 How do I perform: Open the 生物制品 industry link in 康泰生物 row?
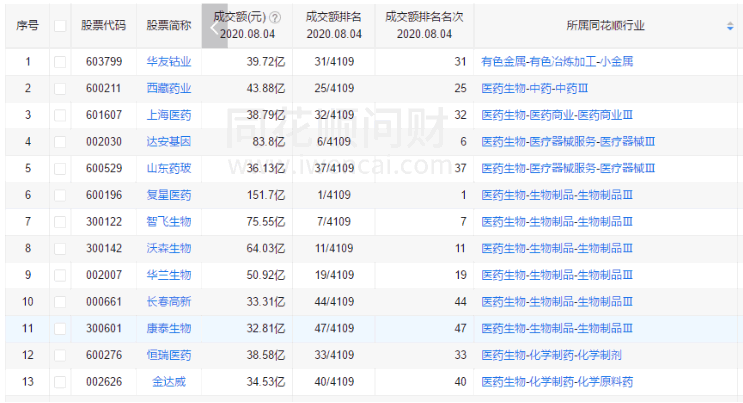(557, 329)
